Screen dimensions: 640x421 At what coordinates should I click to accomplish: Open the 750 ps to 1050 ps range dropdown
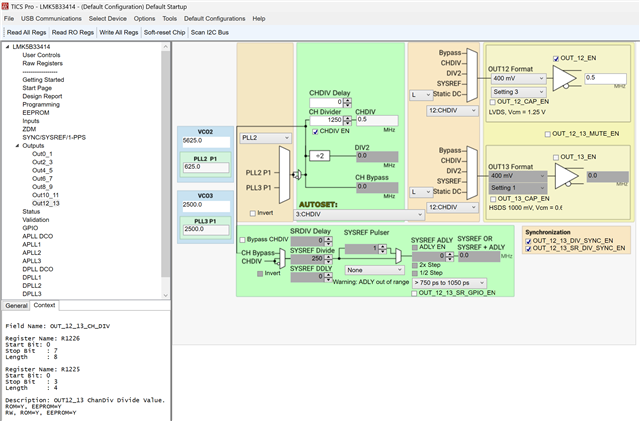tap(449, 283)
